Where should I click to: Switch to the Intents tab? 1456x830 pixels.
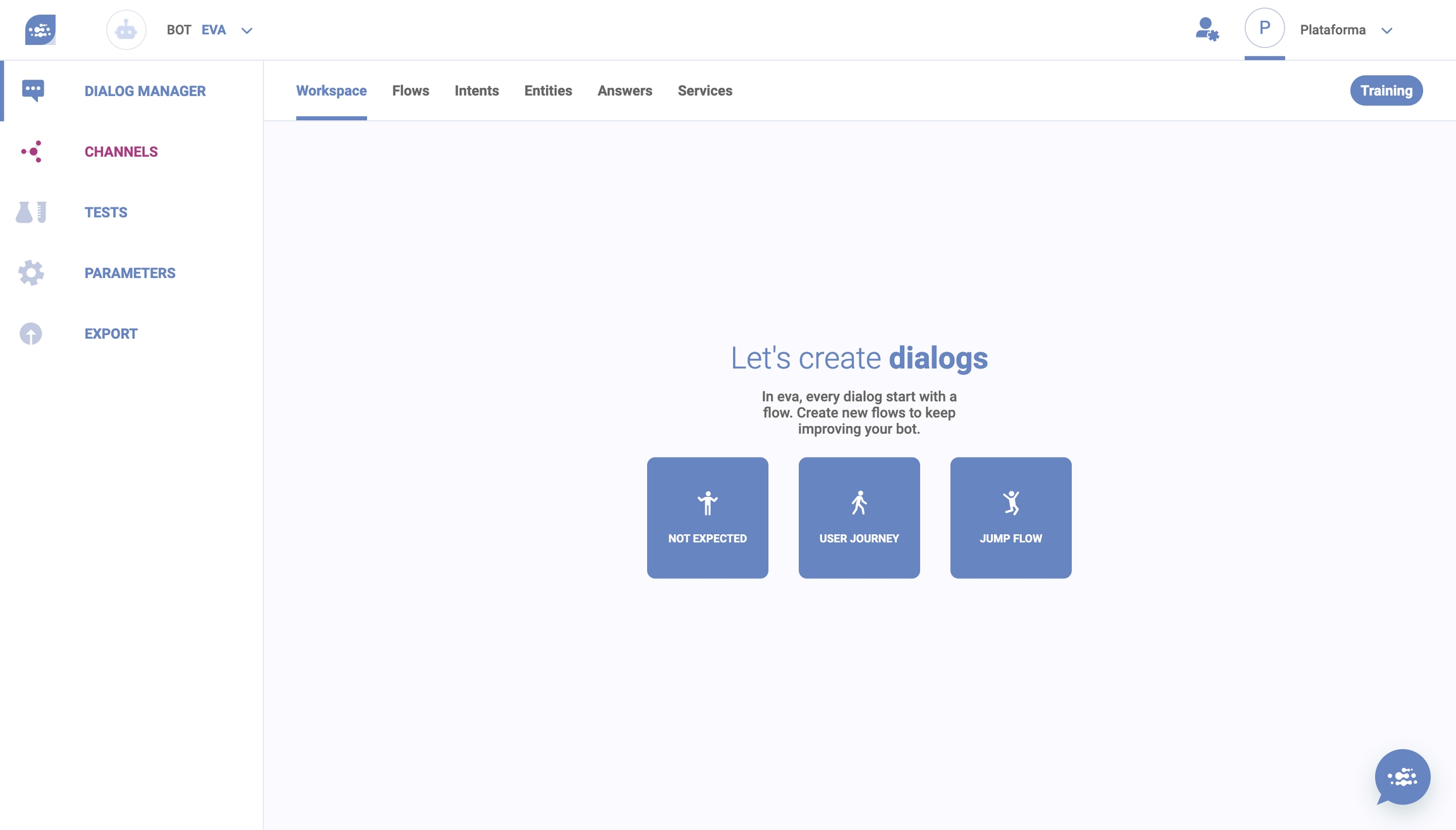click(x=476, y=90)
